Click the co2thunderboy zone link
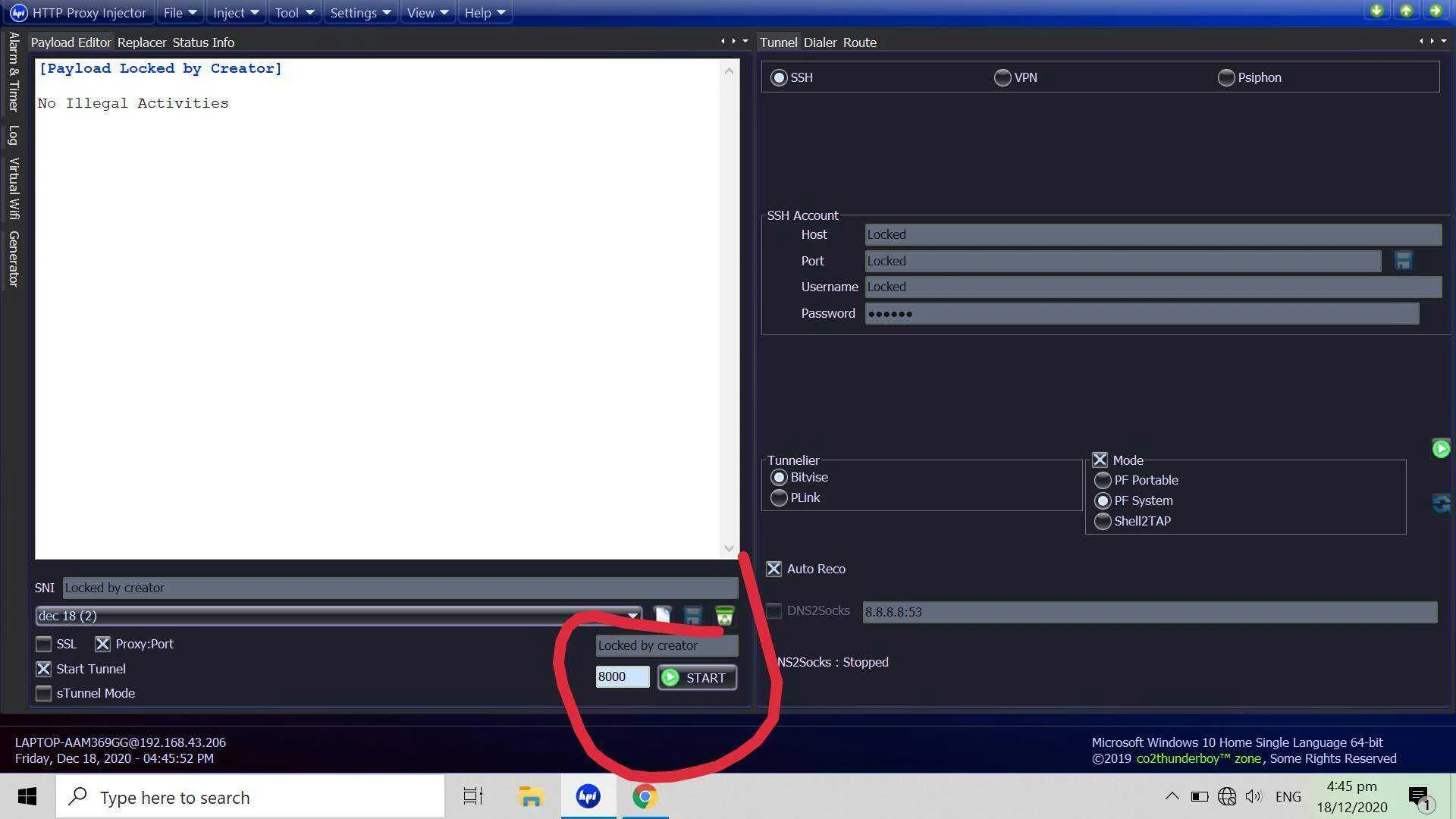The height and width of the screenshot is (819, 1456). tap(1198, 758)
